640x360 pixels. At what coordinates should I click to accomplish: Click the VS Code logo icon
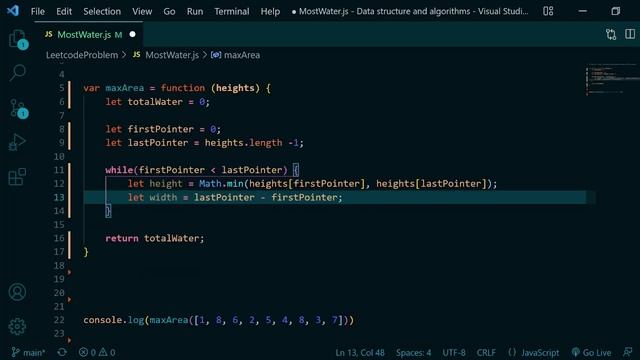tap(13, 11)
